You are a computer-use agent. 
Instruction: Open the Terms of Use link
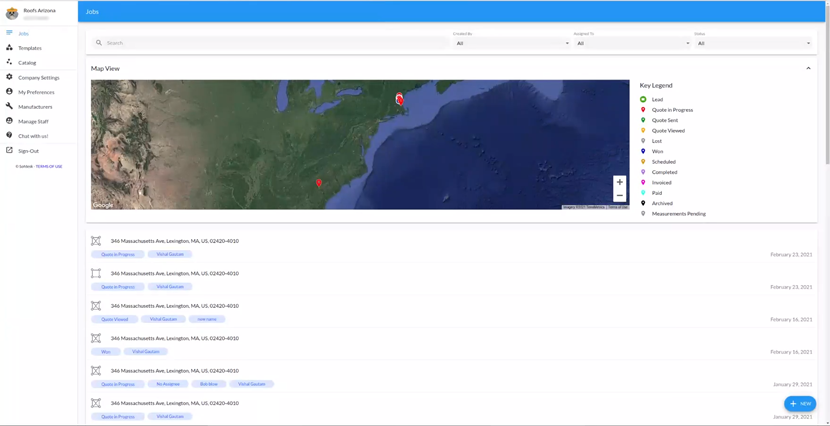(x=49, y=166)
